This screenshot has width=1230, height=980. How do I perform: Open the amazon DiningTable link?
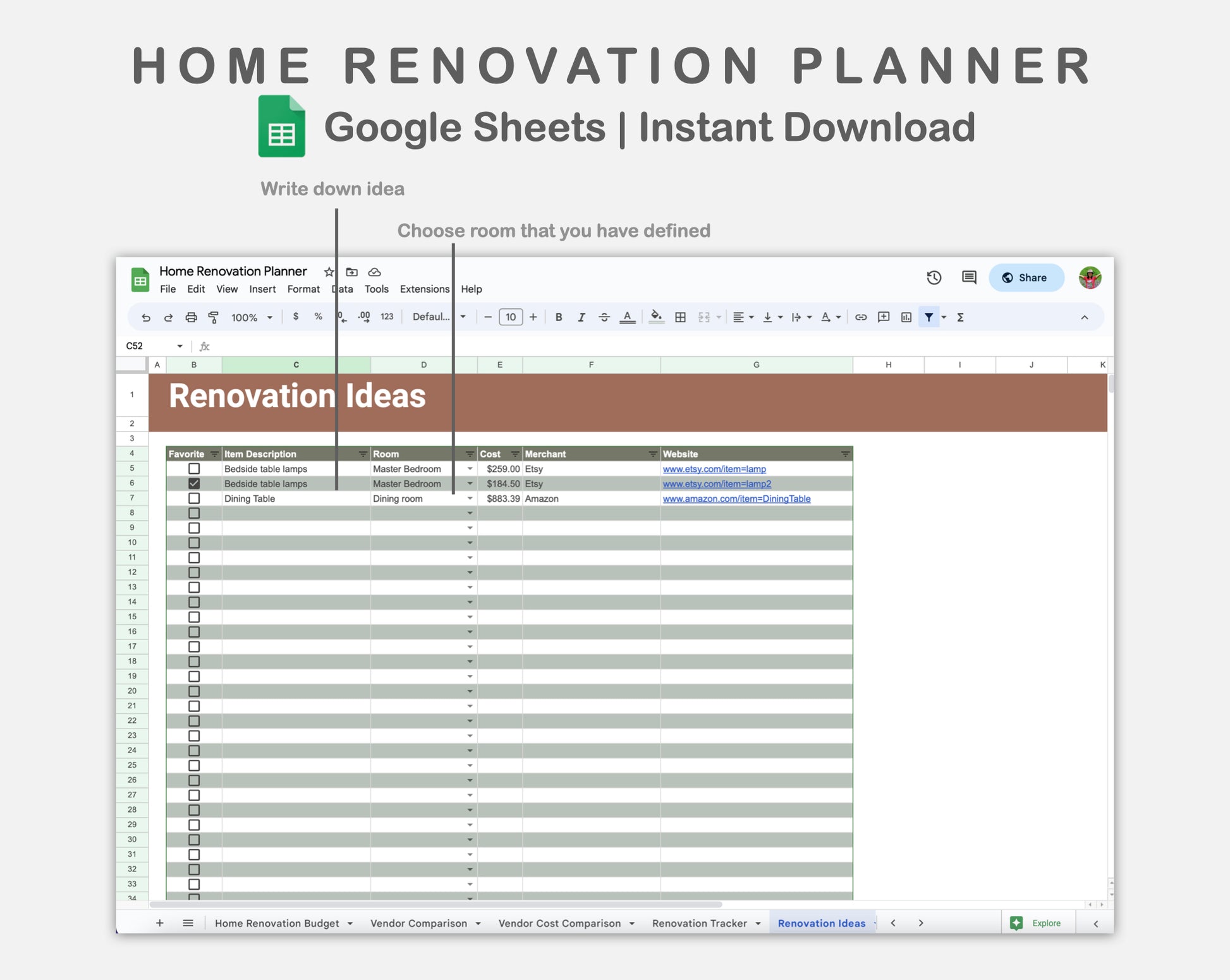click(736, 499)
